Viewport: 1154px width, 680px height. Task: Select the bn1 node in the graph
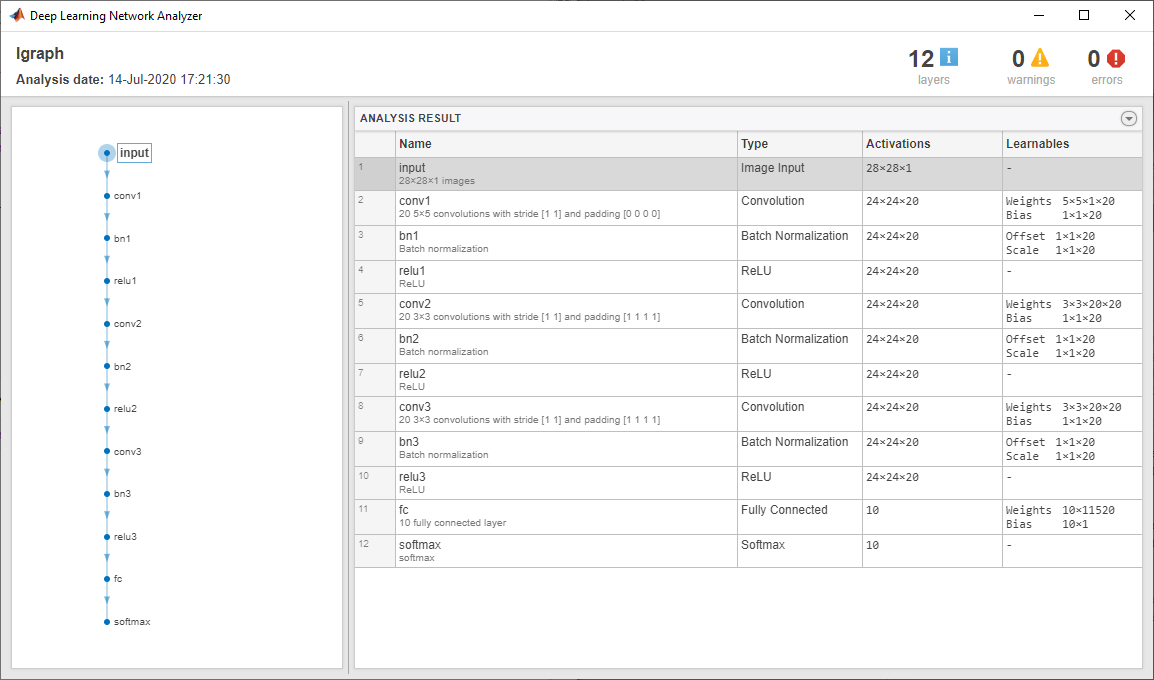118,238
